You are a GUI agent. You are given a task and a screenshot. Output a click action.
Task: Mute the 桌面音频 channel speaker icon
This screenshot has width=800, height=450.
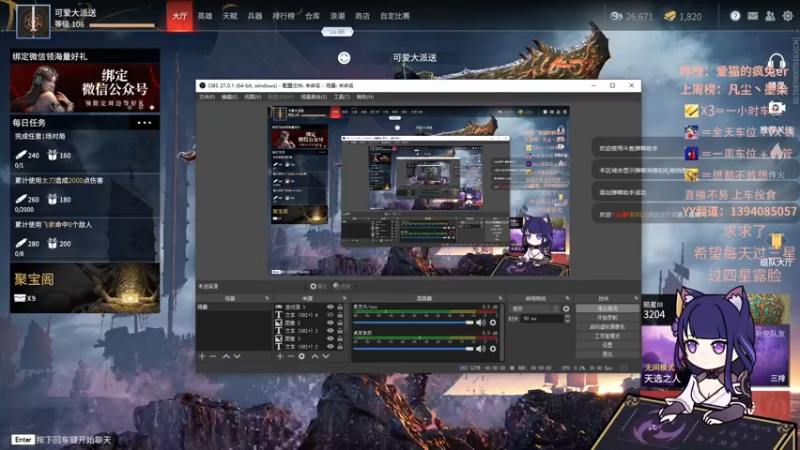pos(481,349)
